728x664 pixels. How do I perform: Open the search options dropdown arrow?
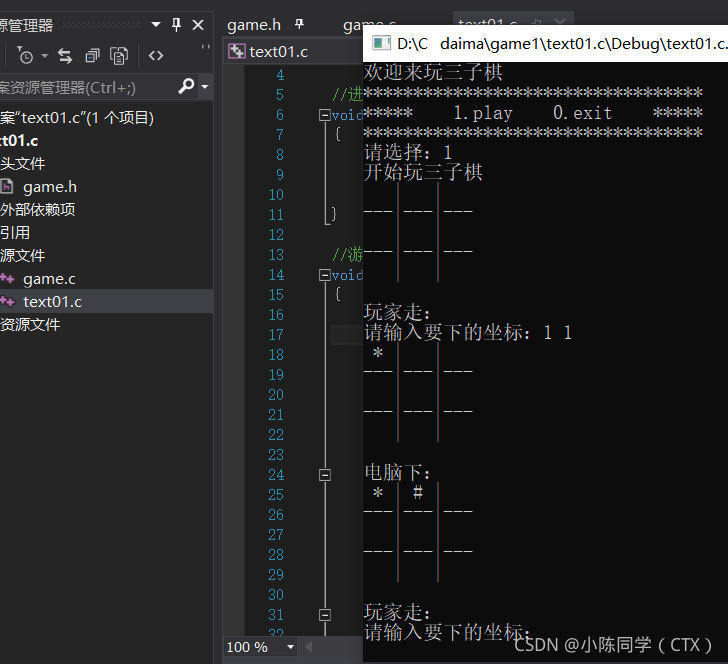[205, 86]
